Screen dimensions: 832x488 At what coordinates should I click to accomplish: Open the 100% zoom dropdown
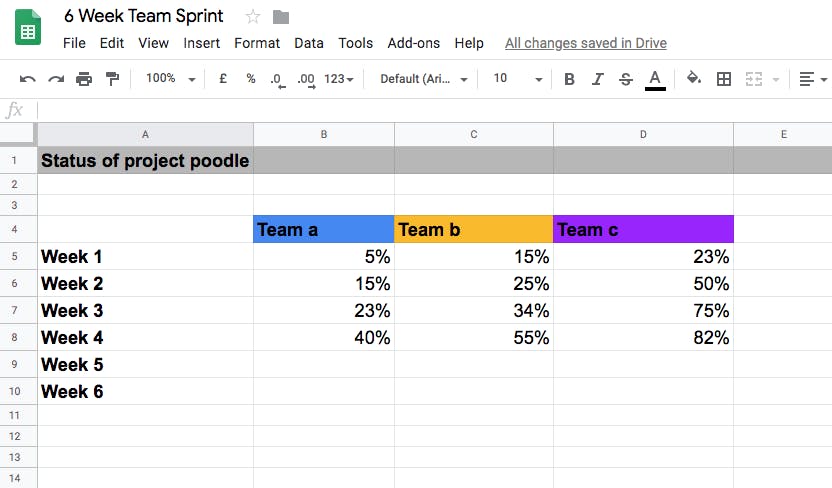171,79
